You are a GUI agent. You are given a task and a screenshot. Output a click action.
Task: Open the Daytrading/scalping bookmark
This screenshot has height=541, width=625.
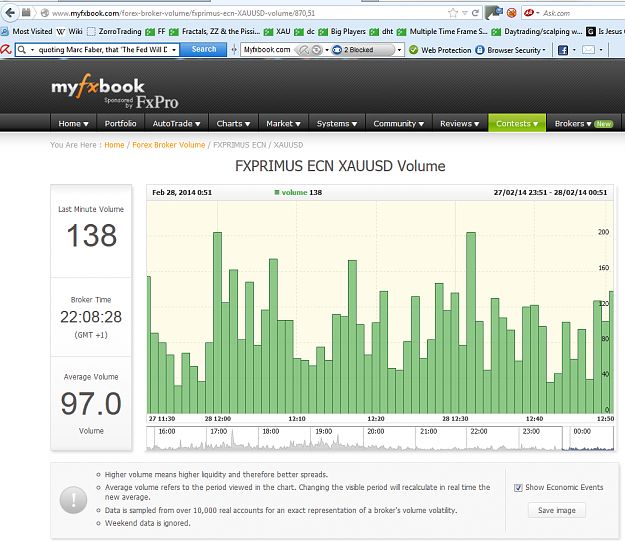(x=537, y=31)
